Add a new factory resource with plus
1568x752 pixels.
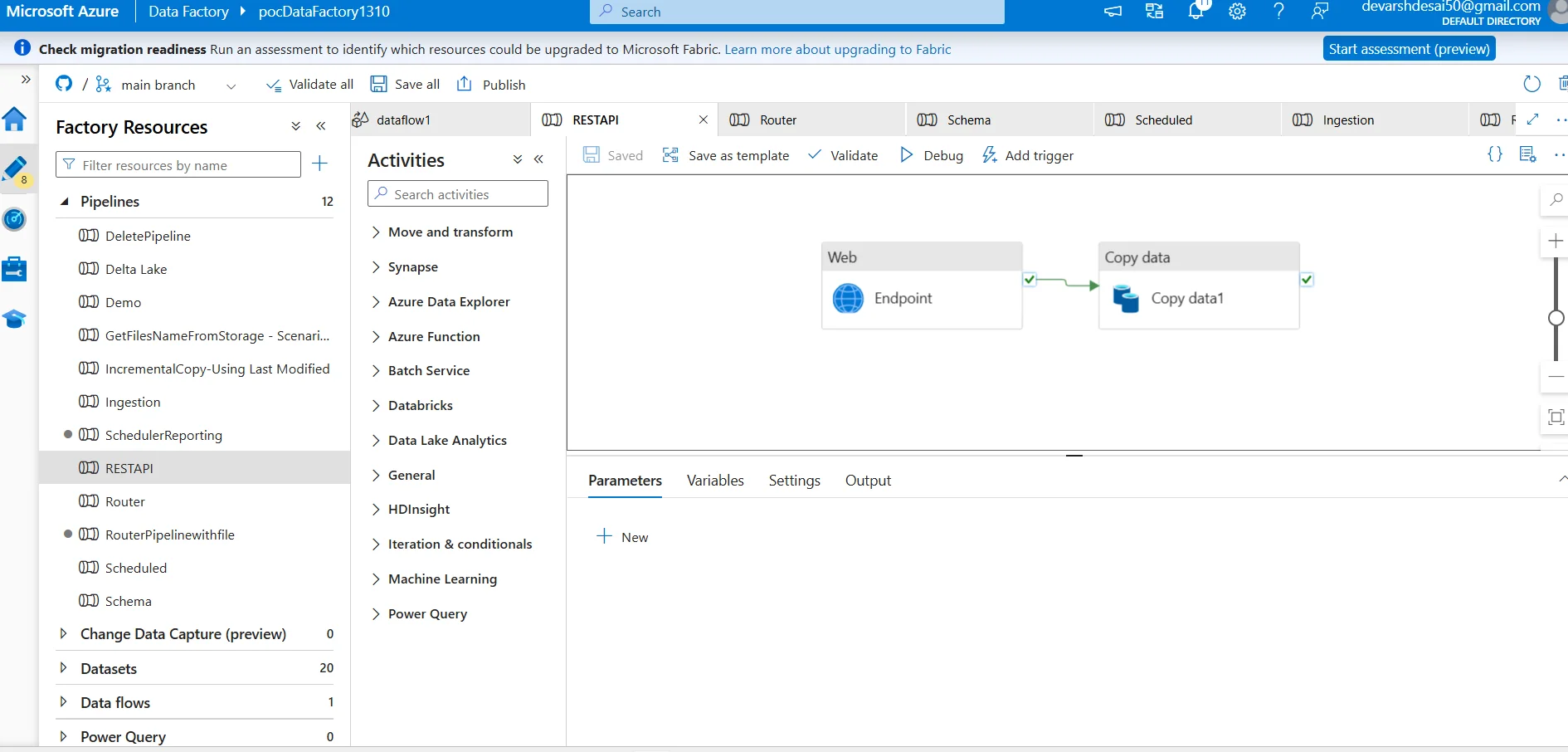pyautogui.click(x=319, y=164)
